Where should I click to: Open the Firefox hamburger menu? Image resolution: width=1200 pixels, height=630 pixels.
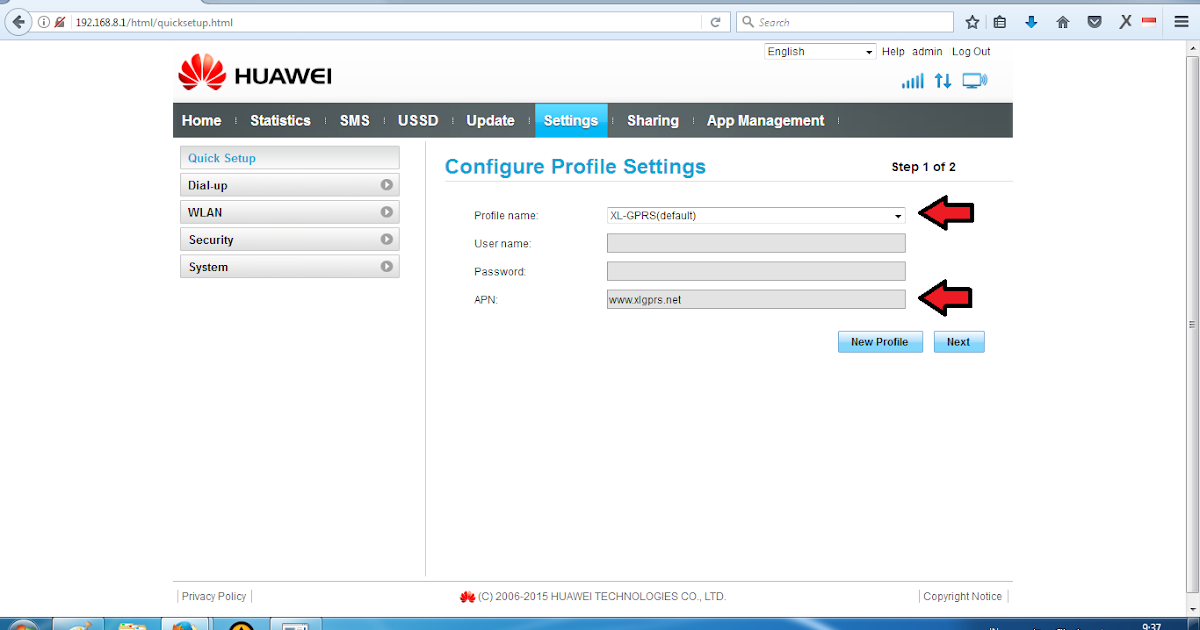(1181, 22)
